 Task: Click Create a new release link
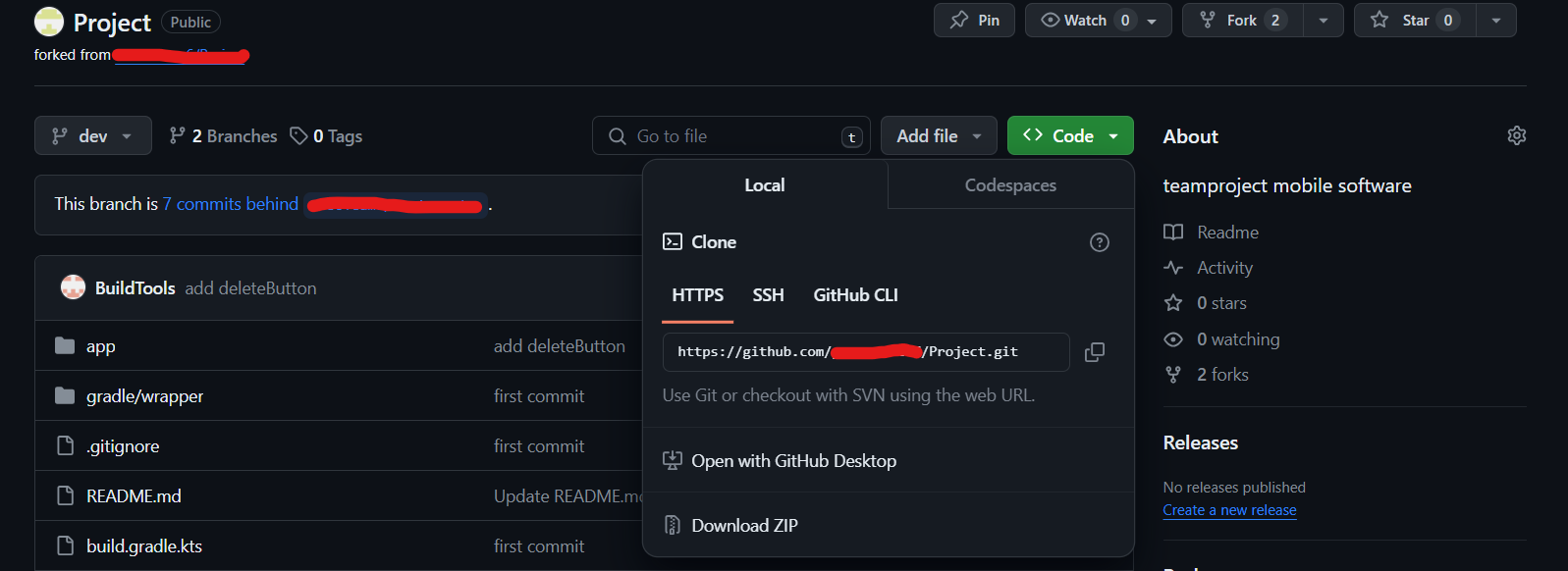[1229, 510]
